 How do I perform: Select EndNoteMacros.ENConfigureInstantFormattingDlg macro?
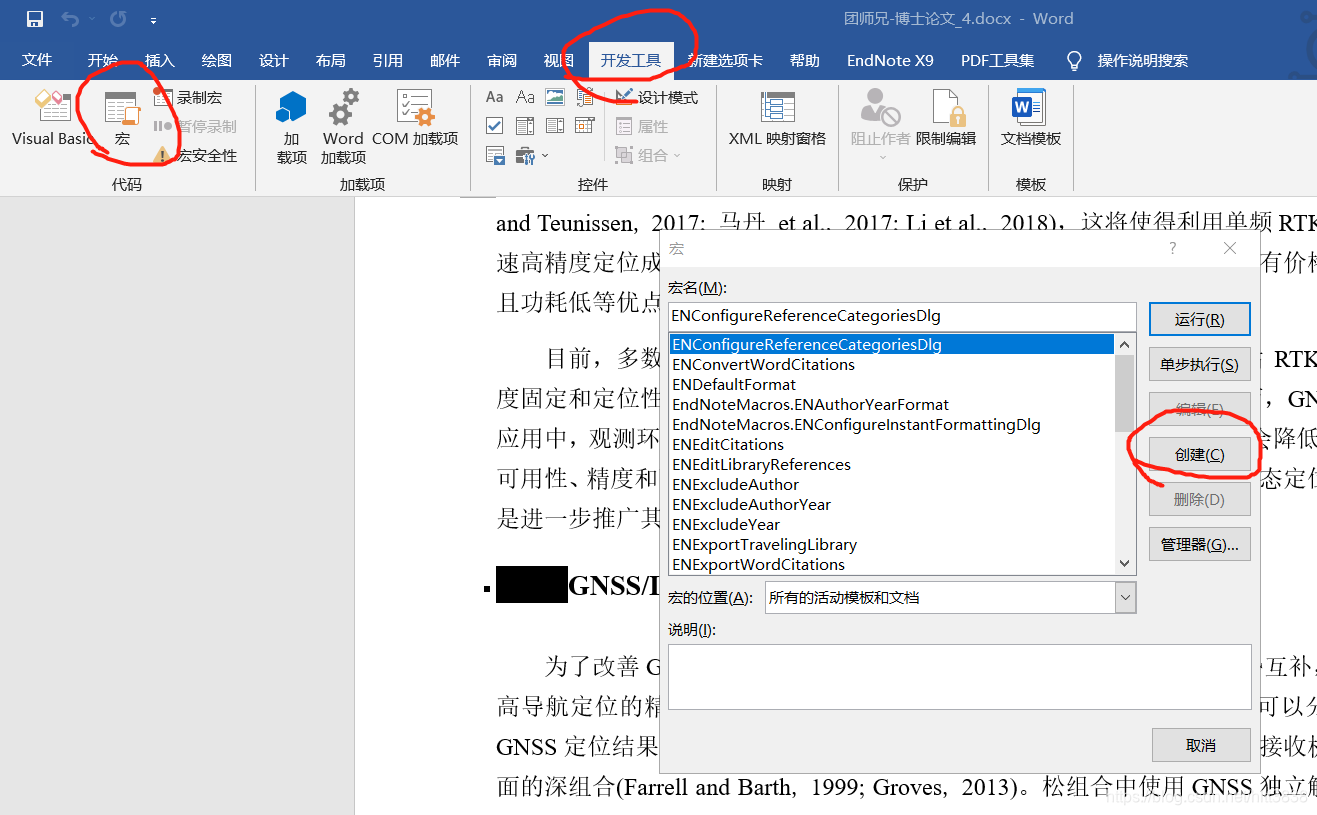(x=892, y=425)
